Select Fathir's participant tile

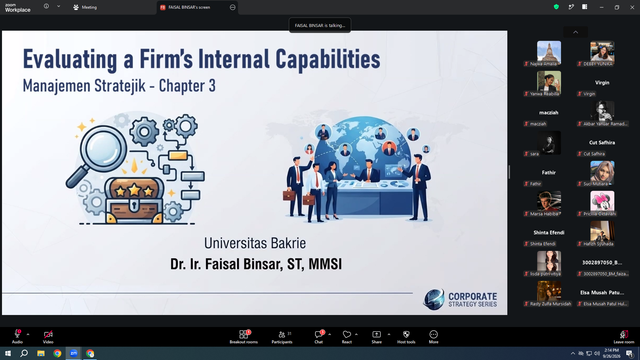coord(549,173)
